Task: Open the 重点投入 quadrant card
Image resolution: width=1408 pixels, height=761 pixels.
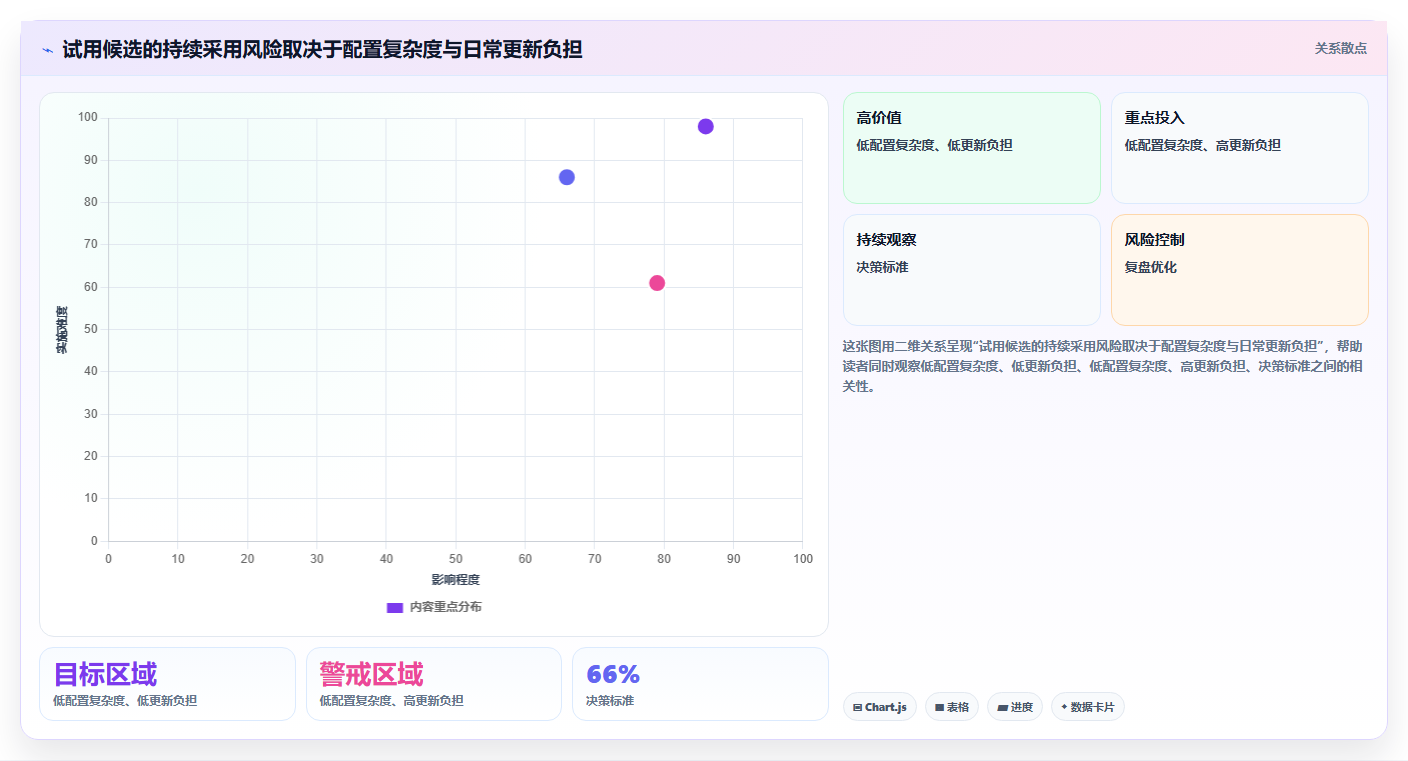Action: click(1240, 148)
